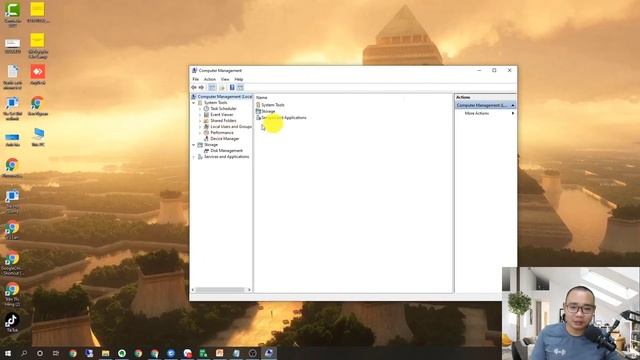The height and width of the screenshot is (360, 640).
Task: Click the console tree scroll-right arrow
Action: coord(249,290)
